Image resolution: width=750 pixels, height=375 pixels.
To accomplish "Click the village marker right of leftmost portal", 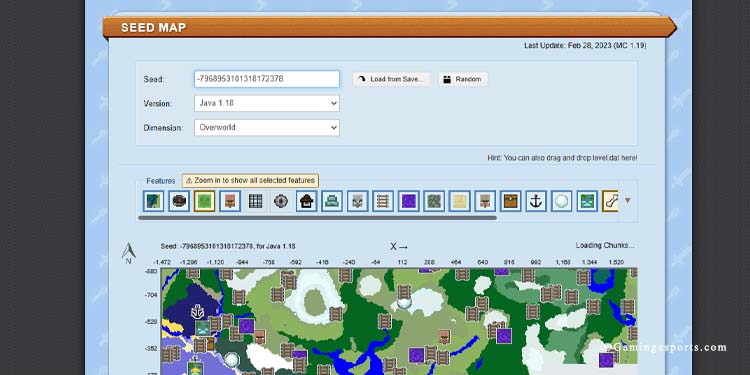I will click(x=260, y=337).
